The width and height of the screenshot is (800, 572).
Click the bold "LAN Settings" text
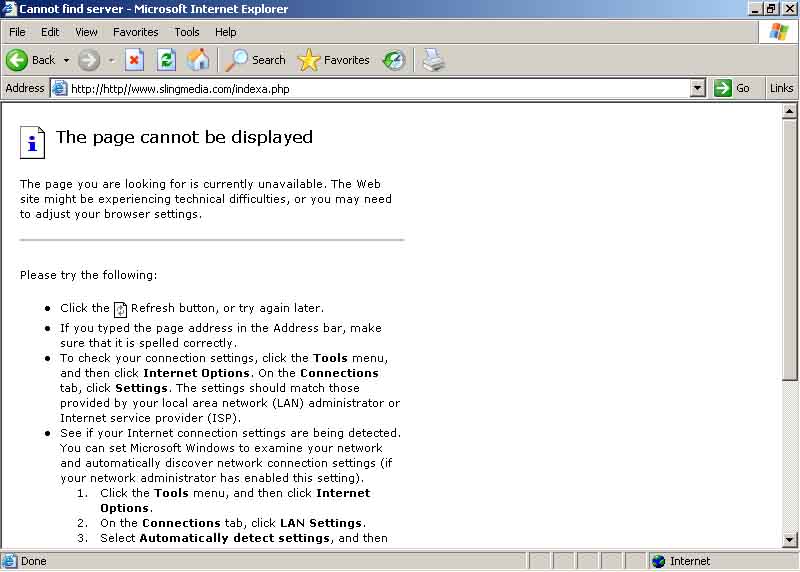point(321,523)
